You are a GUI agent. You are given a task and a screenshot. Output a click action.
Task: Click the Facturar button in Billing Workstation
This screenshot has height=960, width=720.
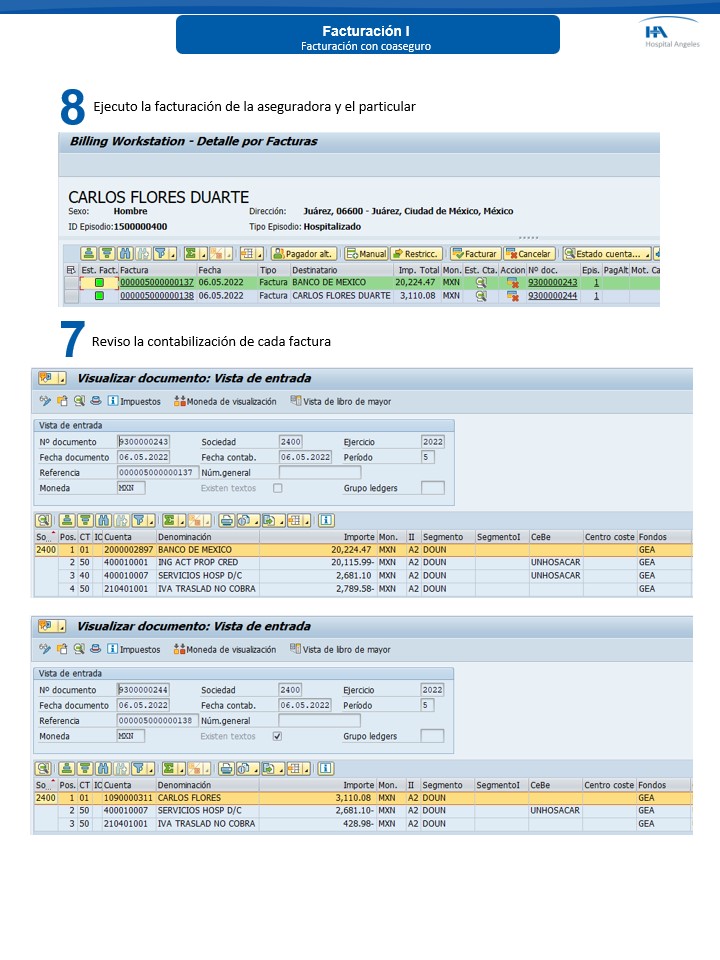pos(475,254)
